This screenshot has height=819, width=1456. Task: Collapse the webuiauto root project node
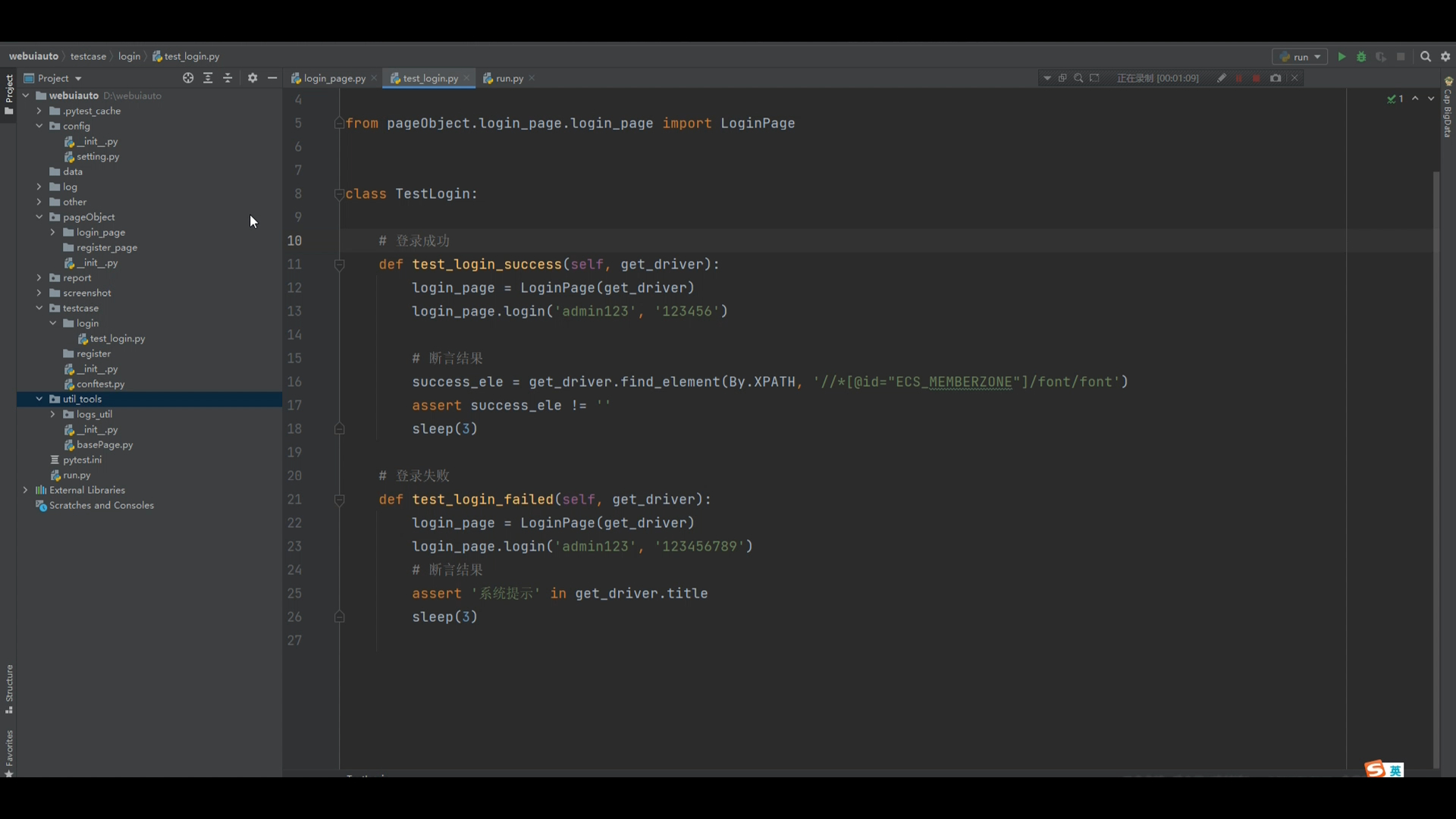[26, 96]
